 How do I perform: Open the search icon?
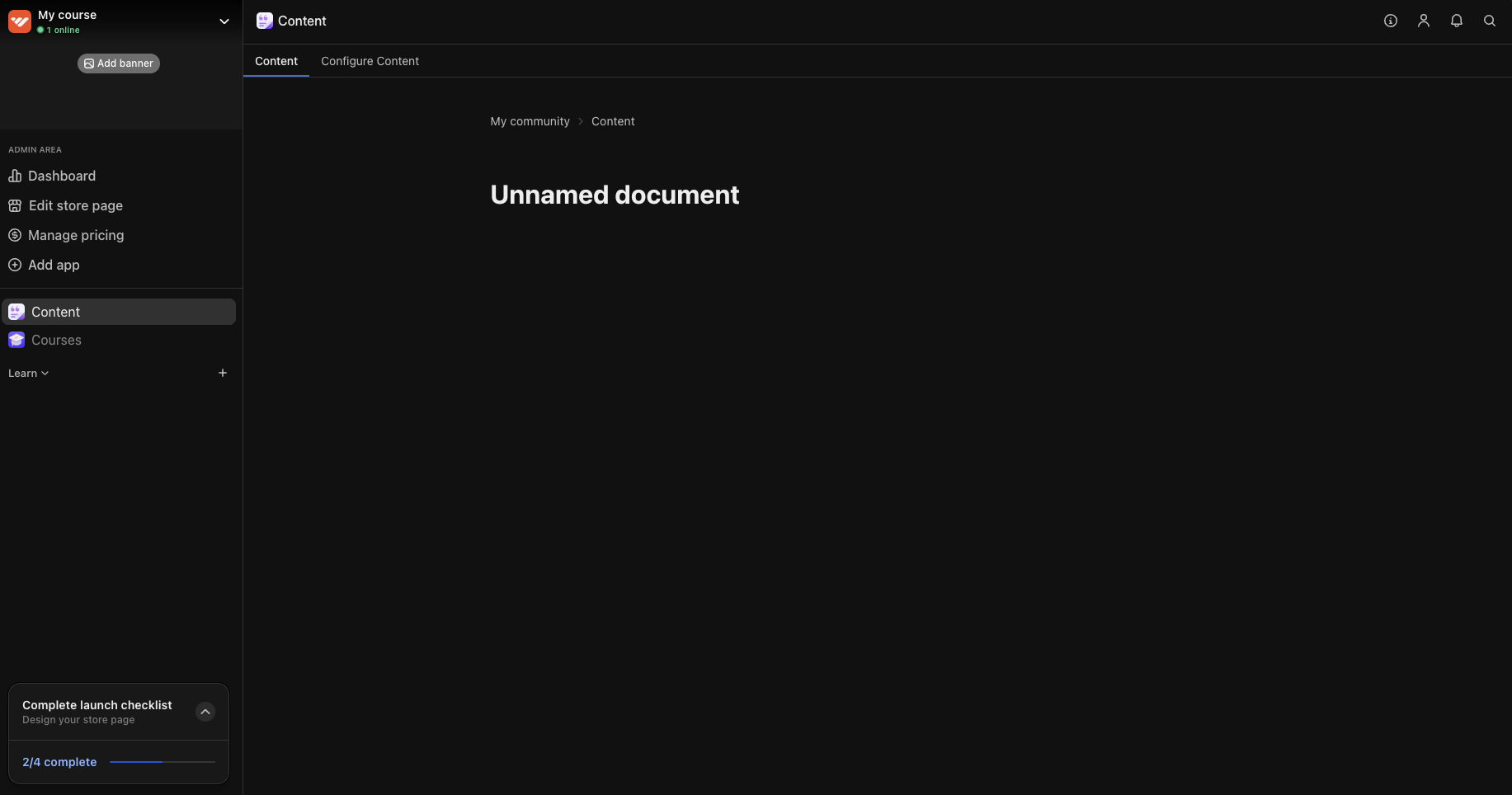click(1490, 21)
